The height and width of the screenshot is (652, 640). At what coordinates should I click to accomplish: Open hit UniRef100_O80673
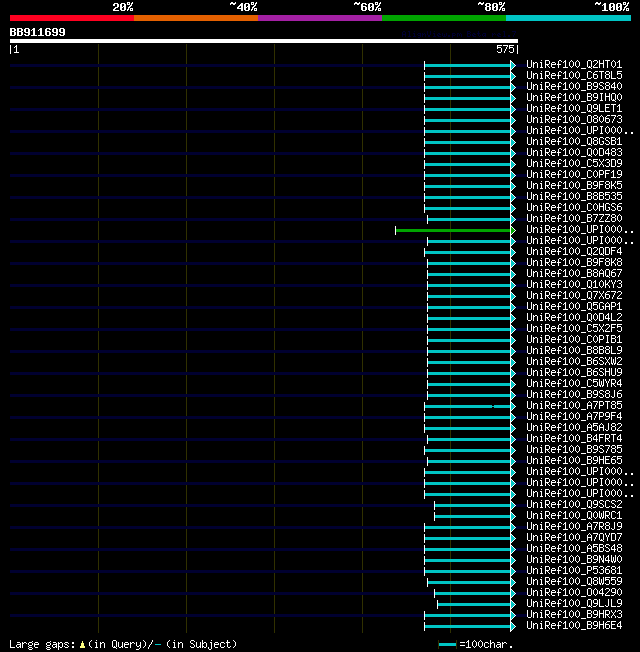pos(574,119)
